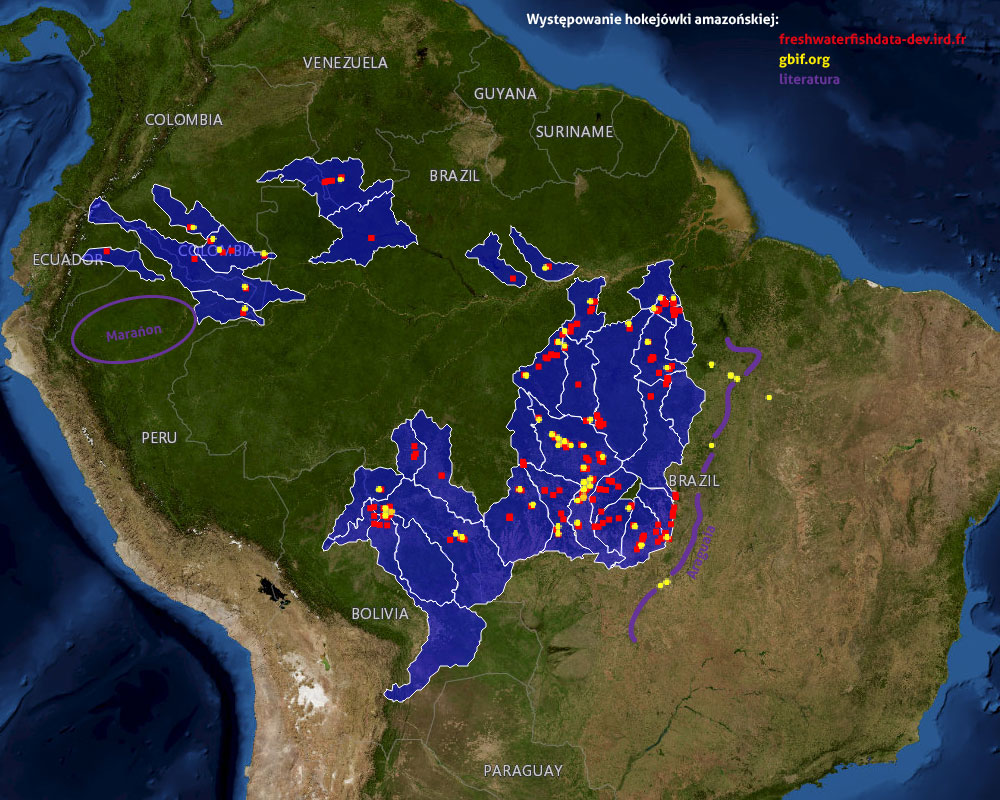
Task: Click the freshwaterfishdata-dev.ird.fr legend entry
Action: tap(873, 39)
